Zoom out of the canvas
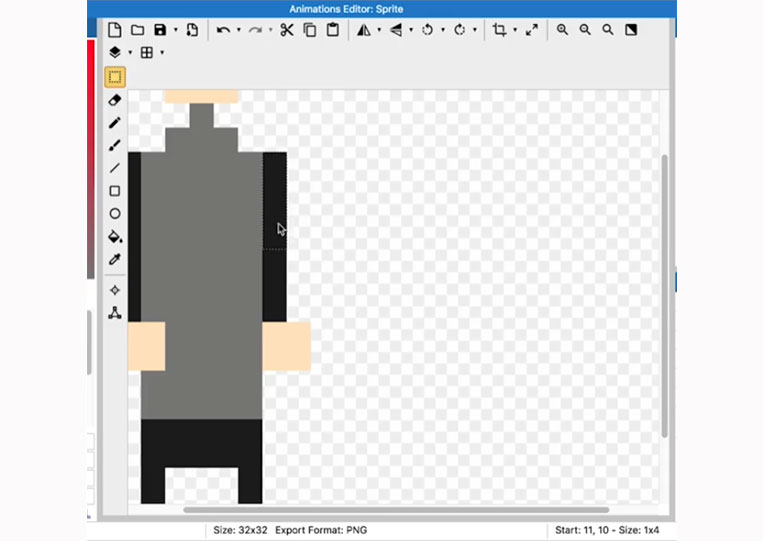The width and height of the screenshot is (763, 541). click(585, 30)
